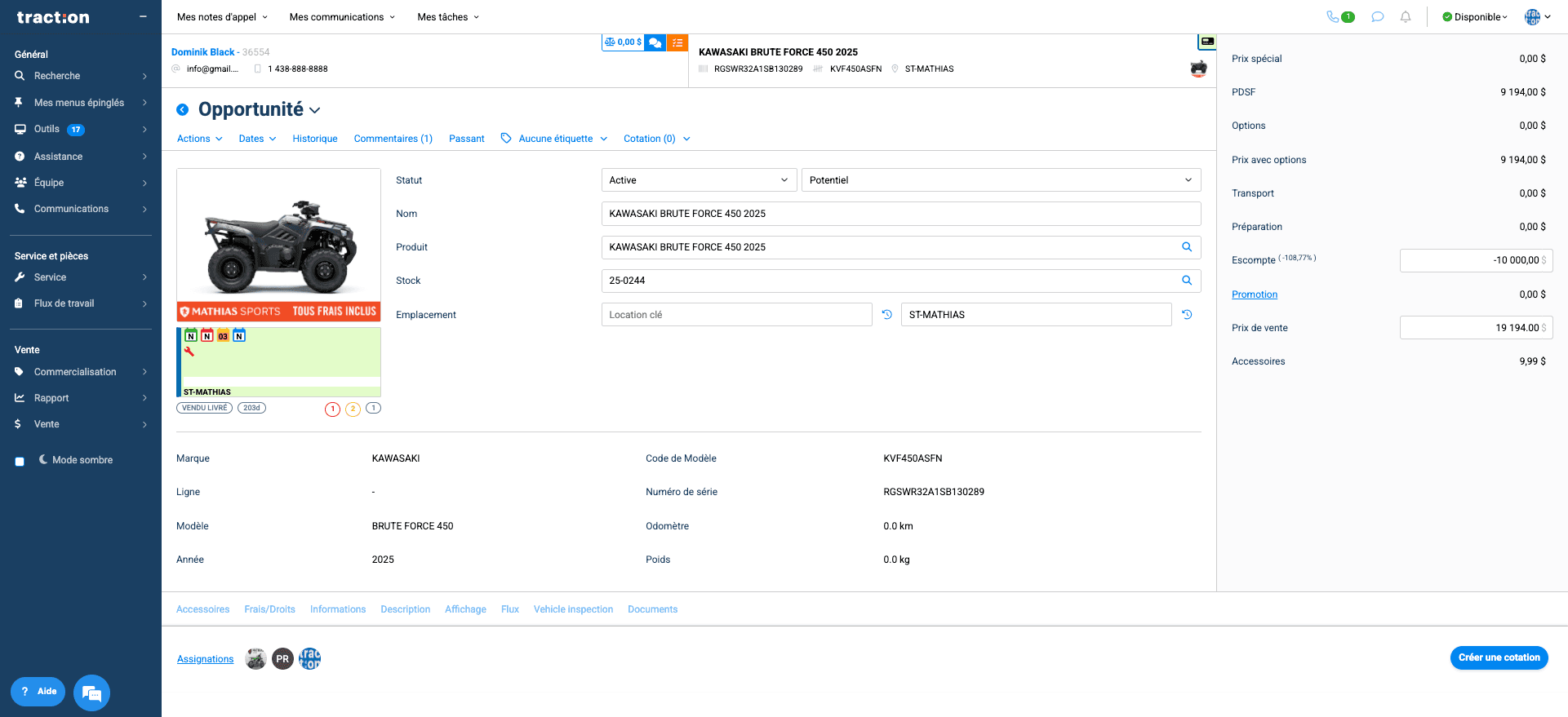Open the Historique tab

coord(315,139)
